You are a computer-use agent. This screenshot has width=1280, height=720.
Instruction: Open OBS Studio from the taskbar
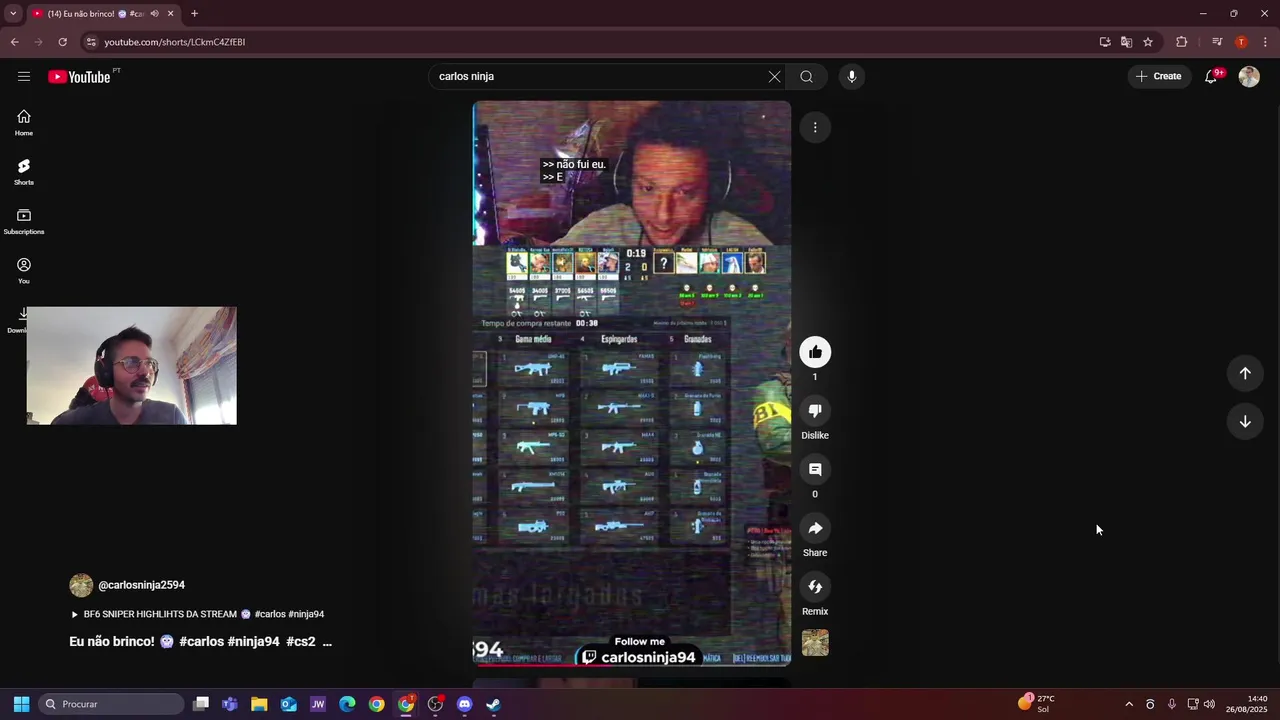435,704
